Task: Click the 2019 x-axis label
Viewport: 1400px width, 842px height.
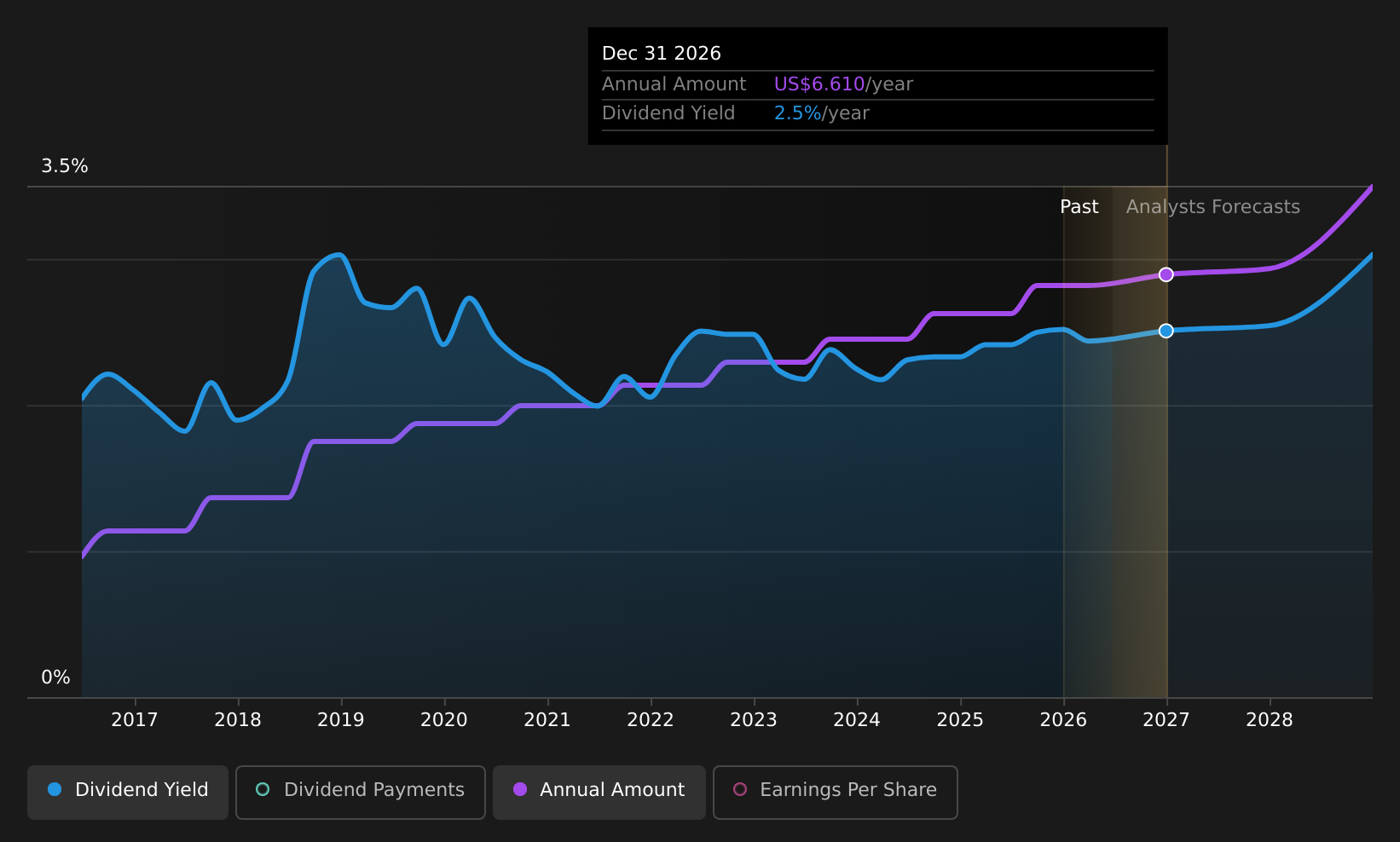Action: (341, 720)
